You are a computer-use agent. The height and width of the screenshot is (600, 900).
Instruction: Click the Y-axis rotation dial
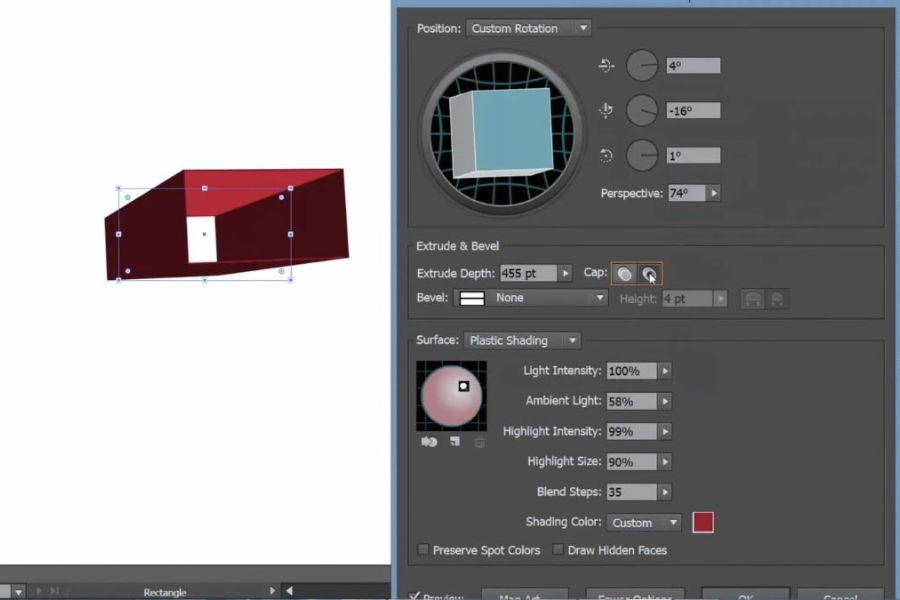point(642,110)
